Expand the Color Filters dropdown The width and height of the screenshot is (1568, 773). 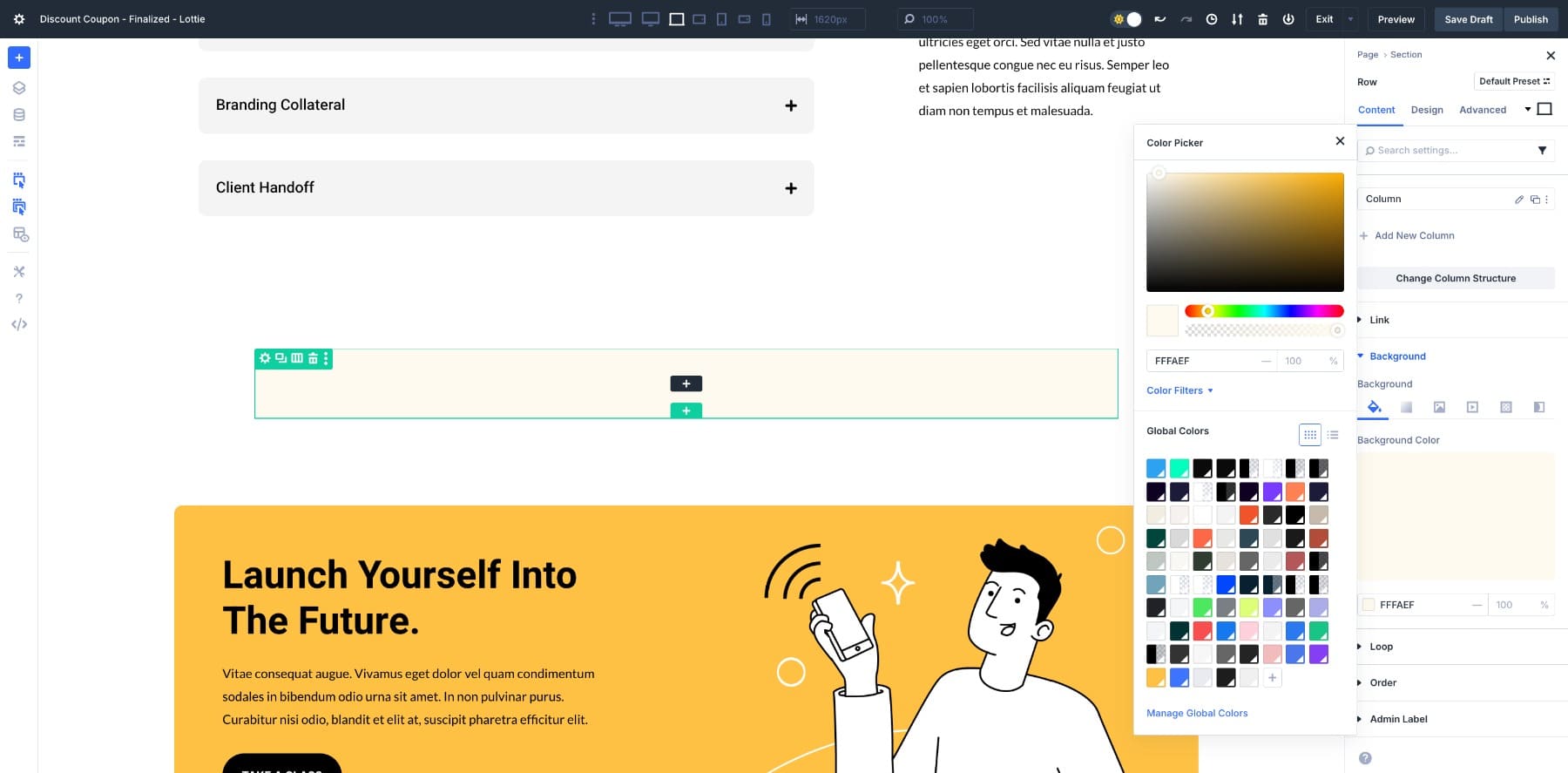pos(1179,390)
